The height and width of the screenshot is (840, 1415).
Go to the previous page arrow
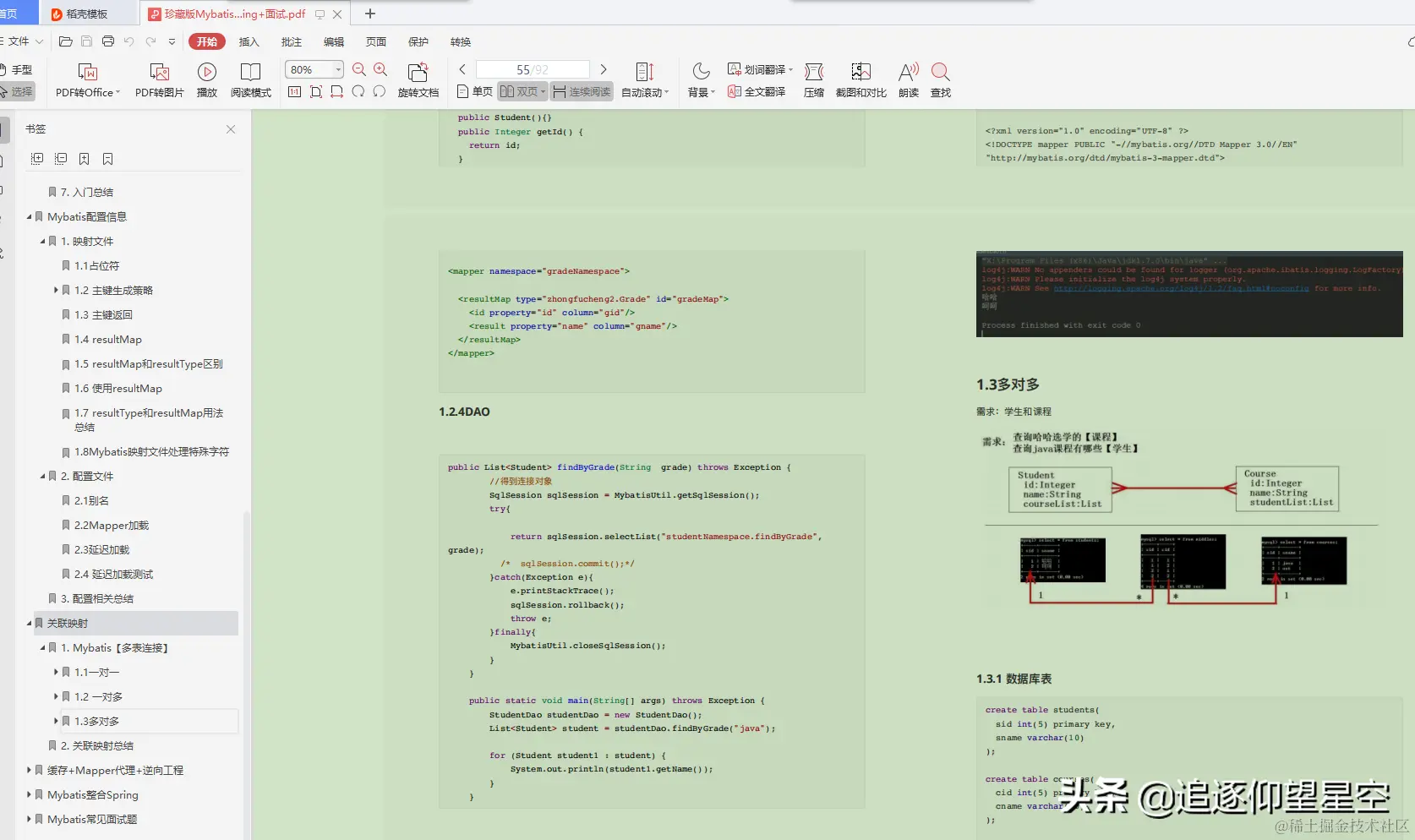(x=462, y=69)
